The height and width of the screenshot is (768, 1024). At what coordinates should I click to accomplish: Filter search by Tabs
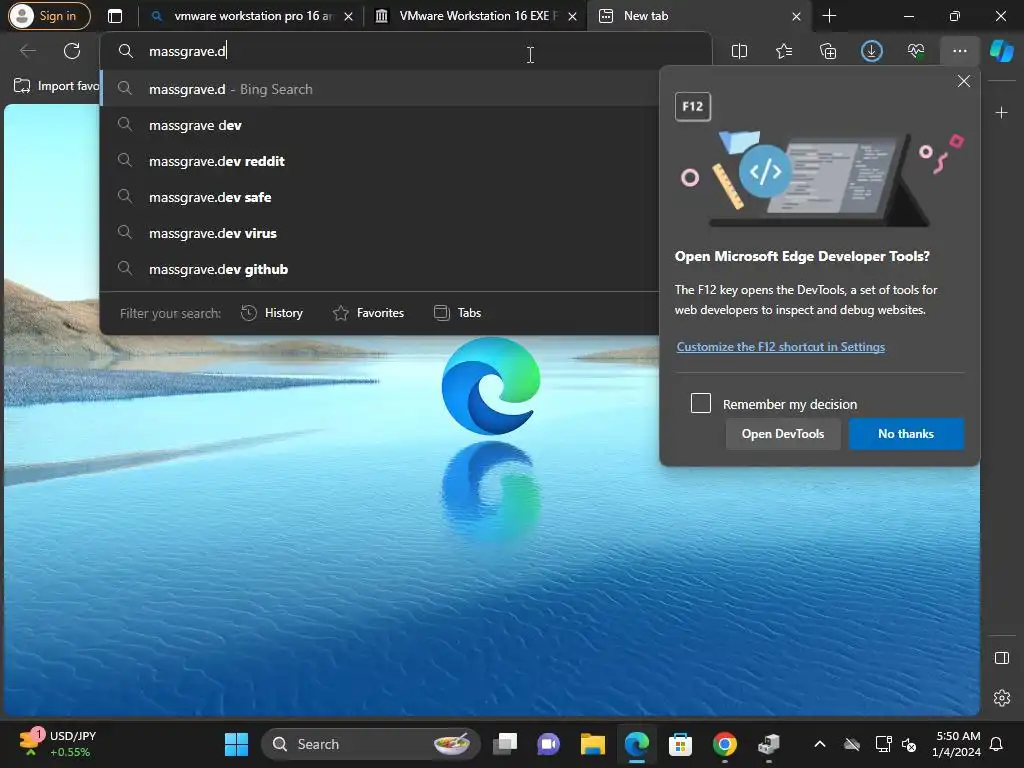457,313
